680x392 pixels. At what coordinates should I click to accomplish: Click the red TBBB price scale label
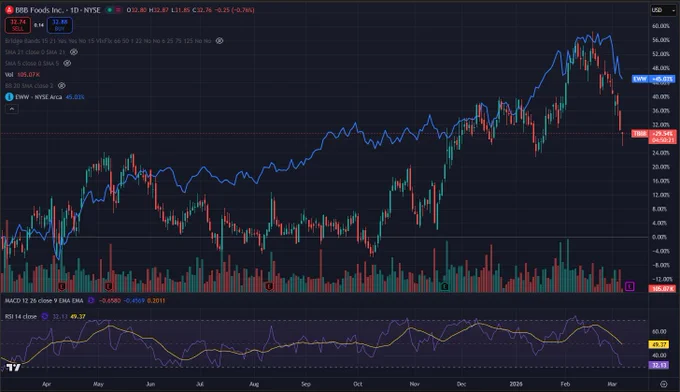tap(654, 136)
